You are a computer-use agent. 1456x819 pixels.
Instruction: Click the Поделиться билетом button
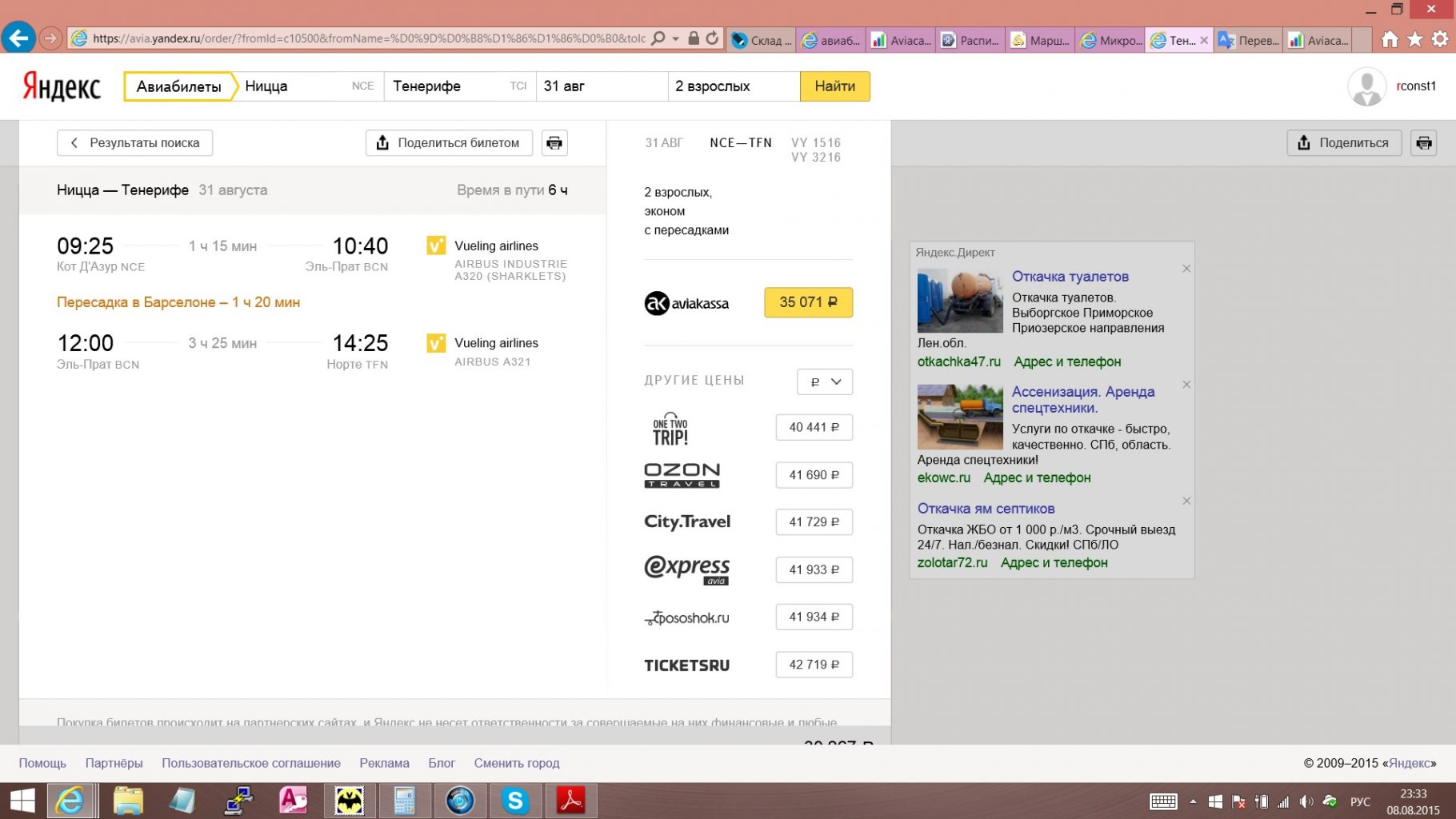tap(449, 143)
